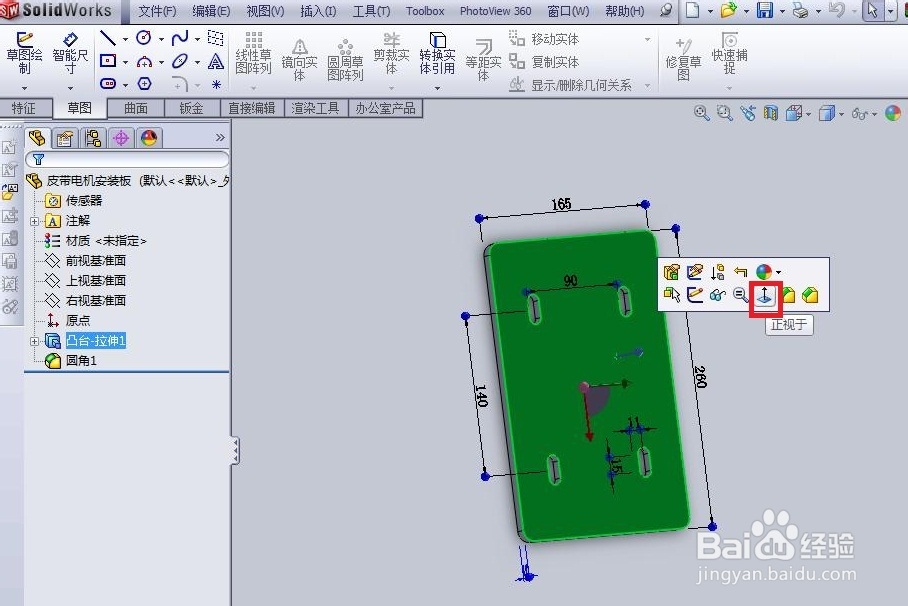
Task: Open the Rectangle tool dropdown arrow
Action: click(125, 61)
